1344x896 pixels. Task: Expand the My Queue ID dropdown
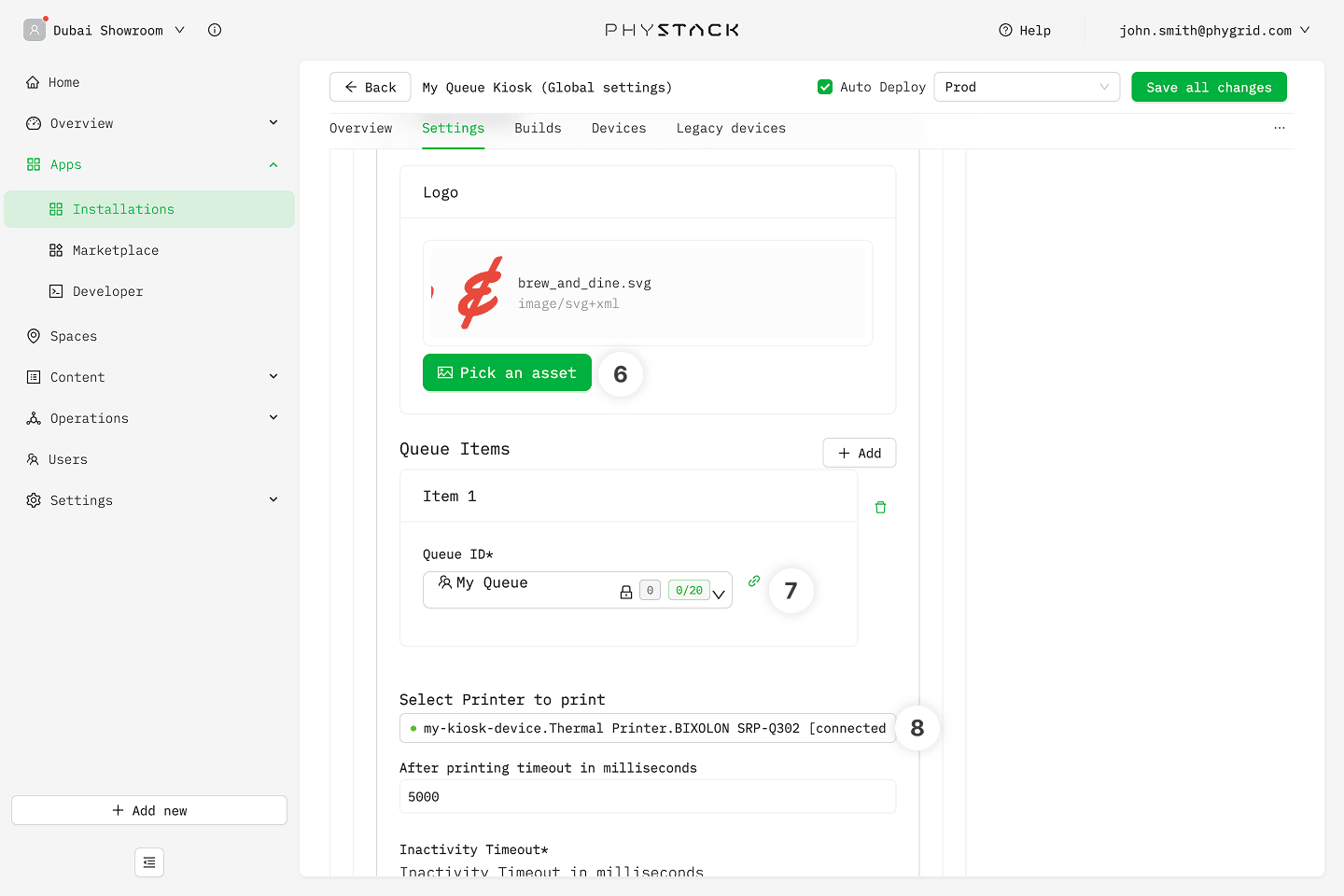tap(719, 594)
